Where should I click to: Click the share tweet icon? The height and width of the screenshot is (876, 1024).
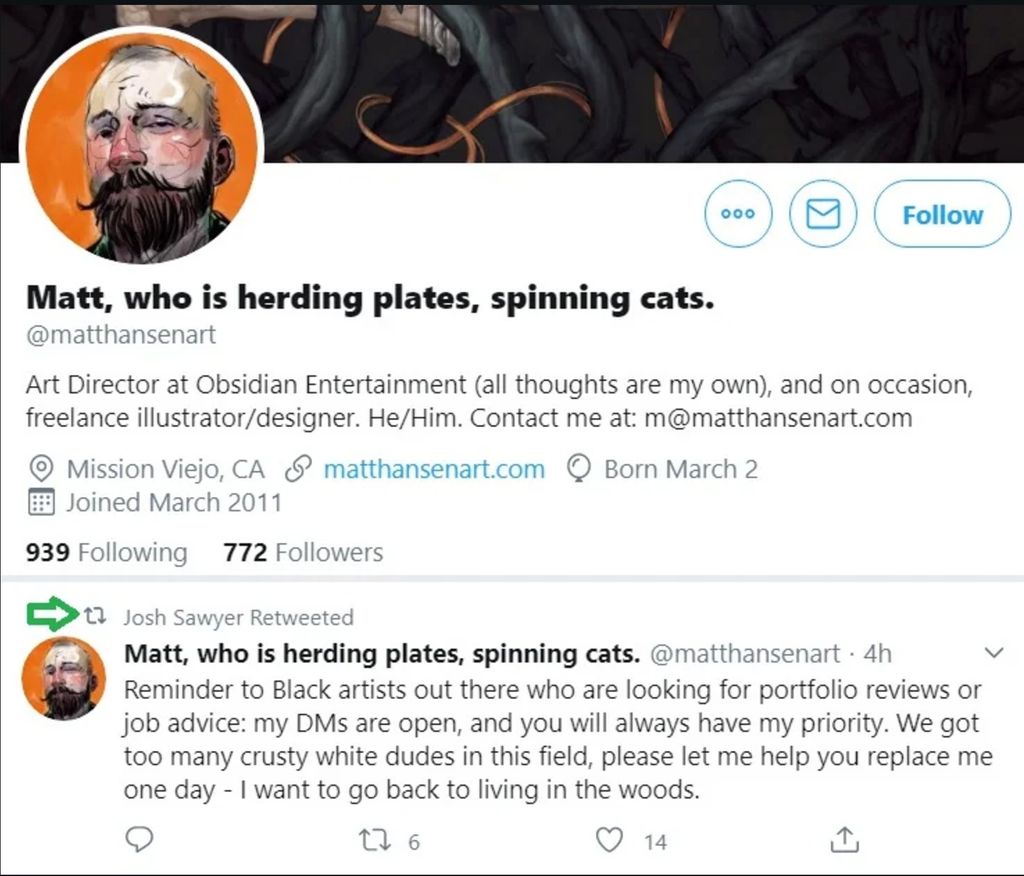tap(845, 840)
